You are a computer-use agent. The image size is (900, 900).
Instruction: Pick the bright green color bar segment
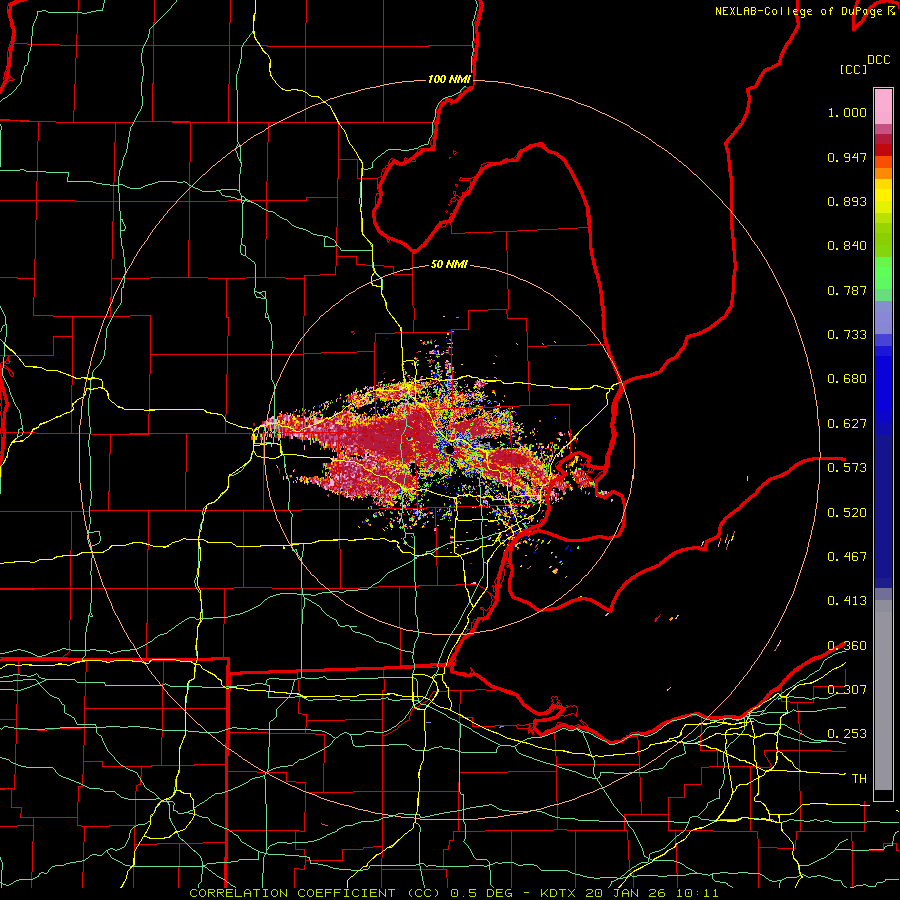click(x=883, y=272)
